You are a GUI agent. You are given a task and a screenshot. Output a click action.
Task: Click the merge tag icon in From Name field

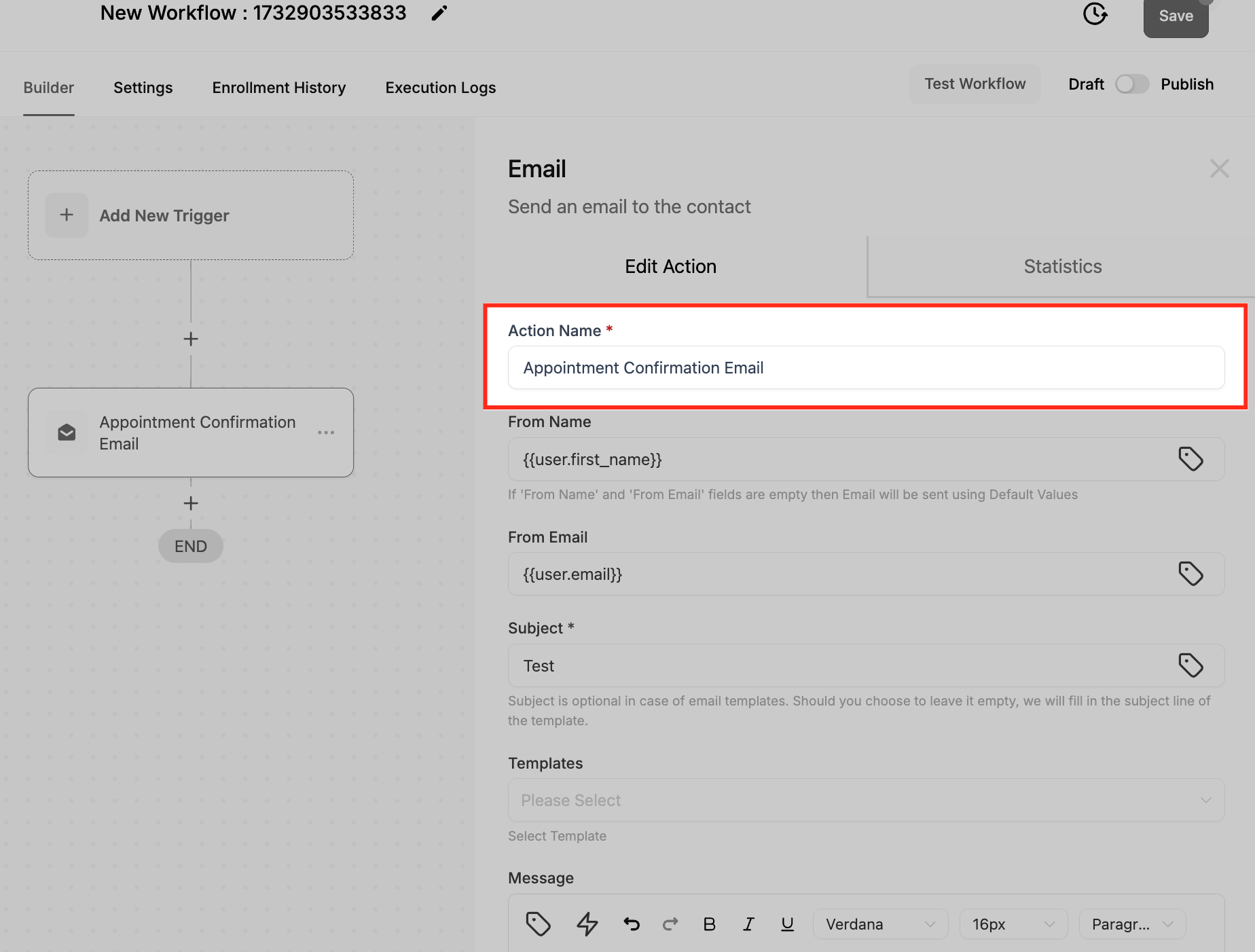(x=1191, y=459)
